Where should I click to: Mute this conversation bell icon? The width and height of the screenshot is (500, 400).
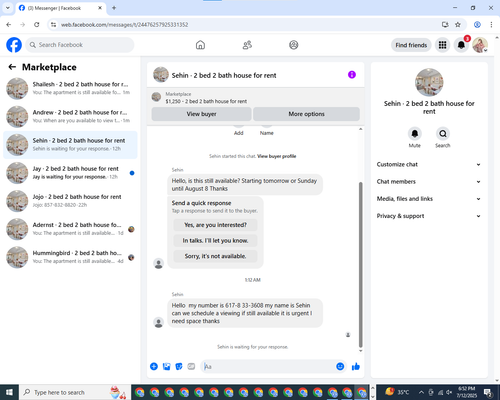[x=415, y=134]
